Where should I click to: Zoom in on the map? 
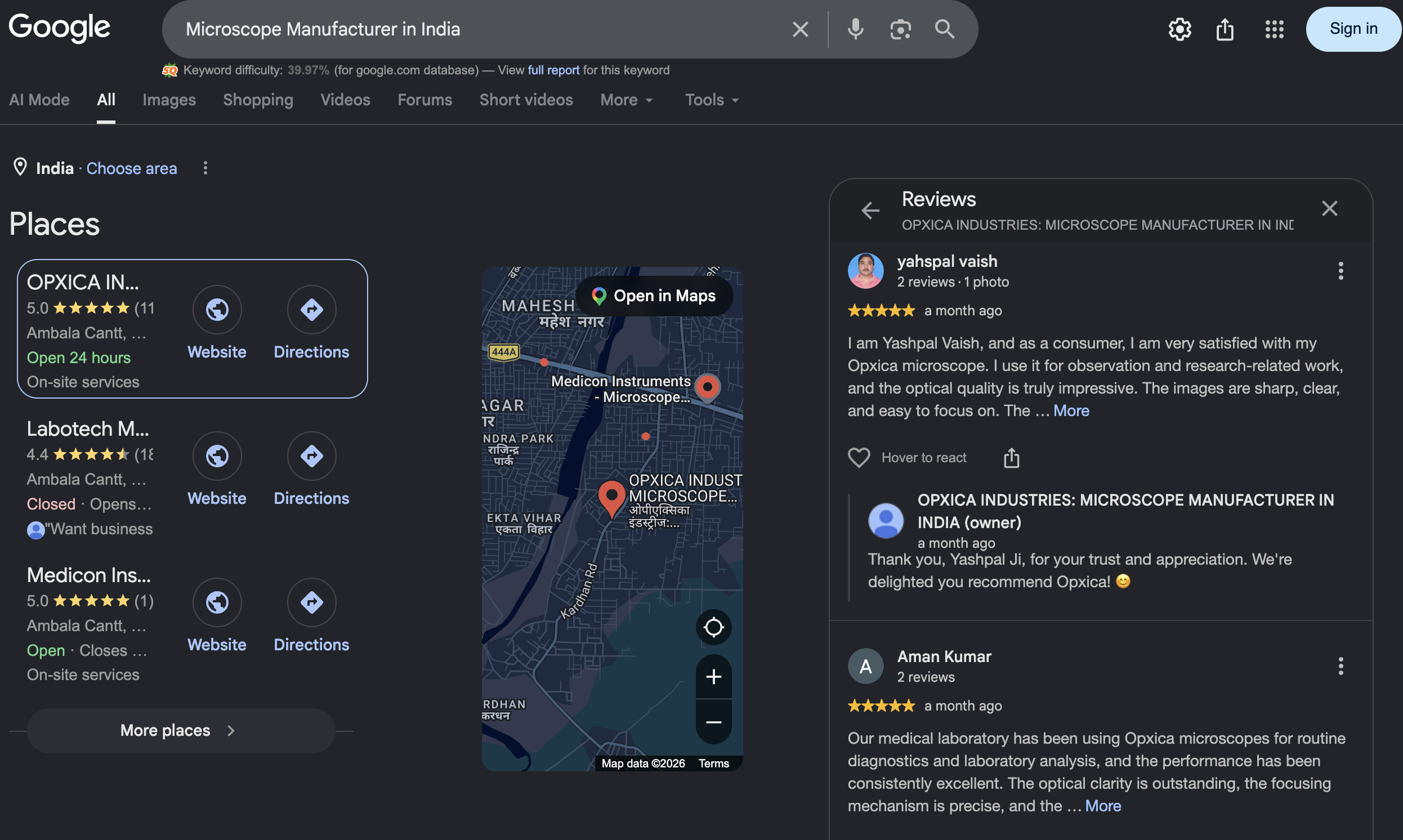pos(713,677)
